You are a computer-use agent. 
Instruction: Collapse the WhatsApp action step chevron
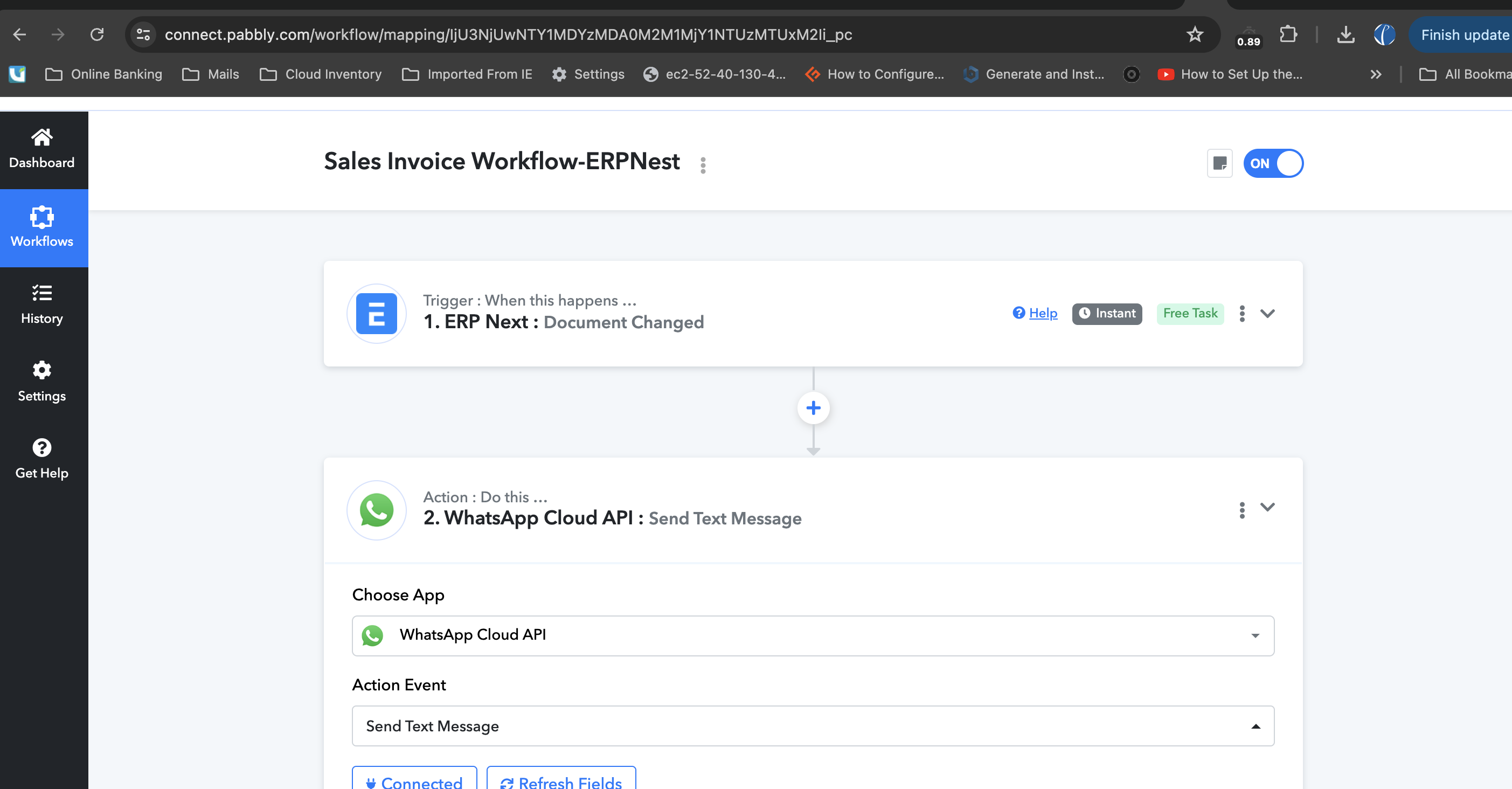tap(1267, 507)
